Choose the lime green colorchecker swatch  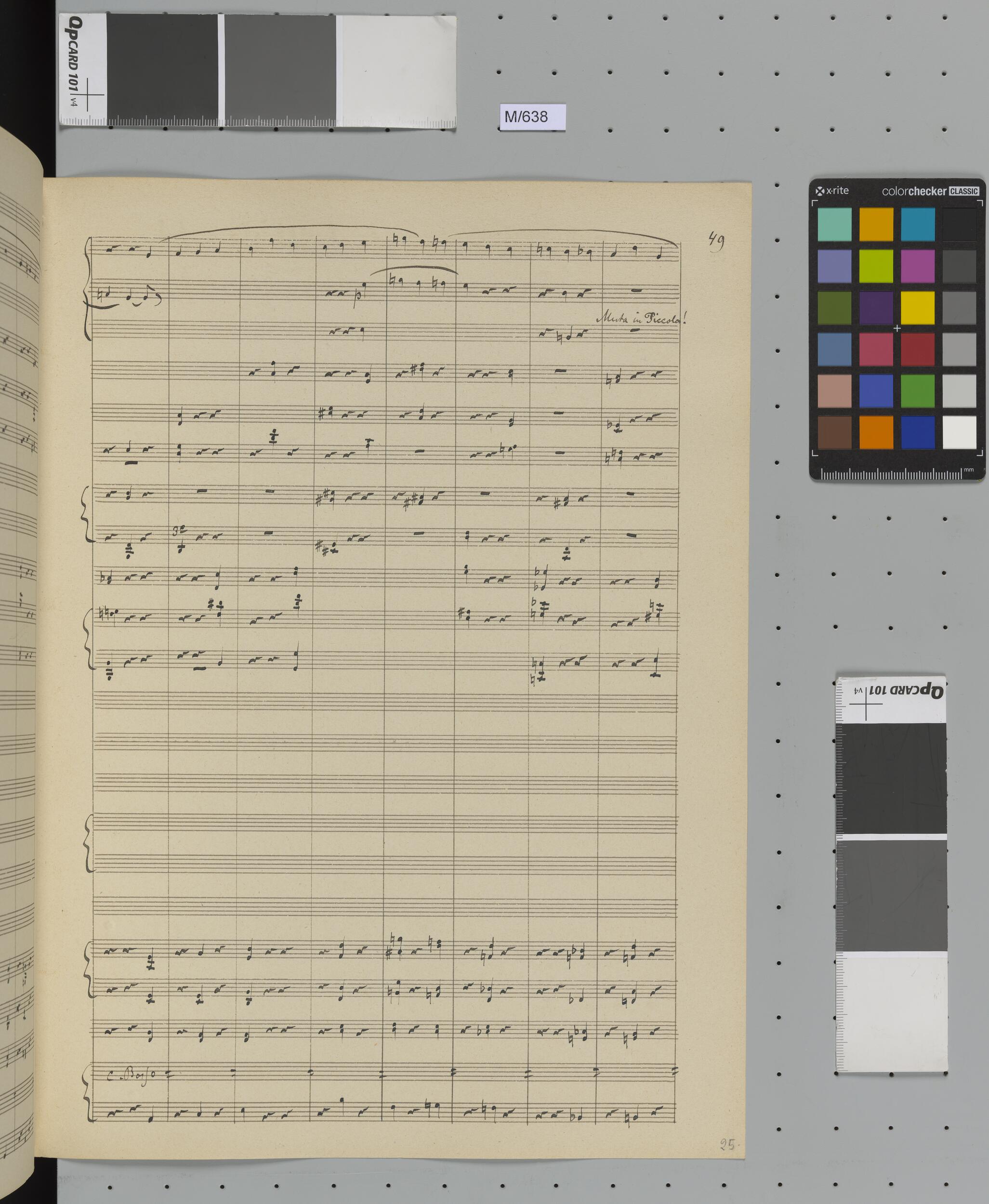876,266
